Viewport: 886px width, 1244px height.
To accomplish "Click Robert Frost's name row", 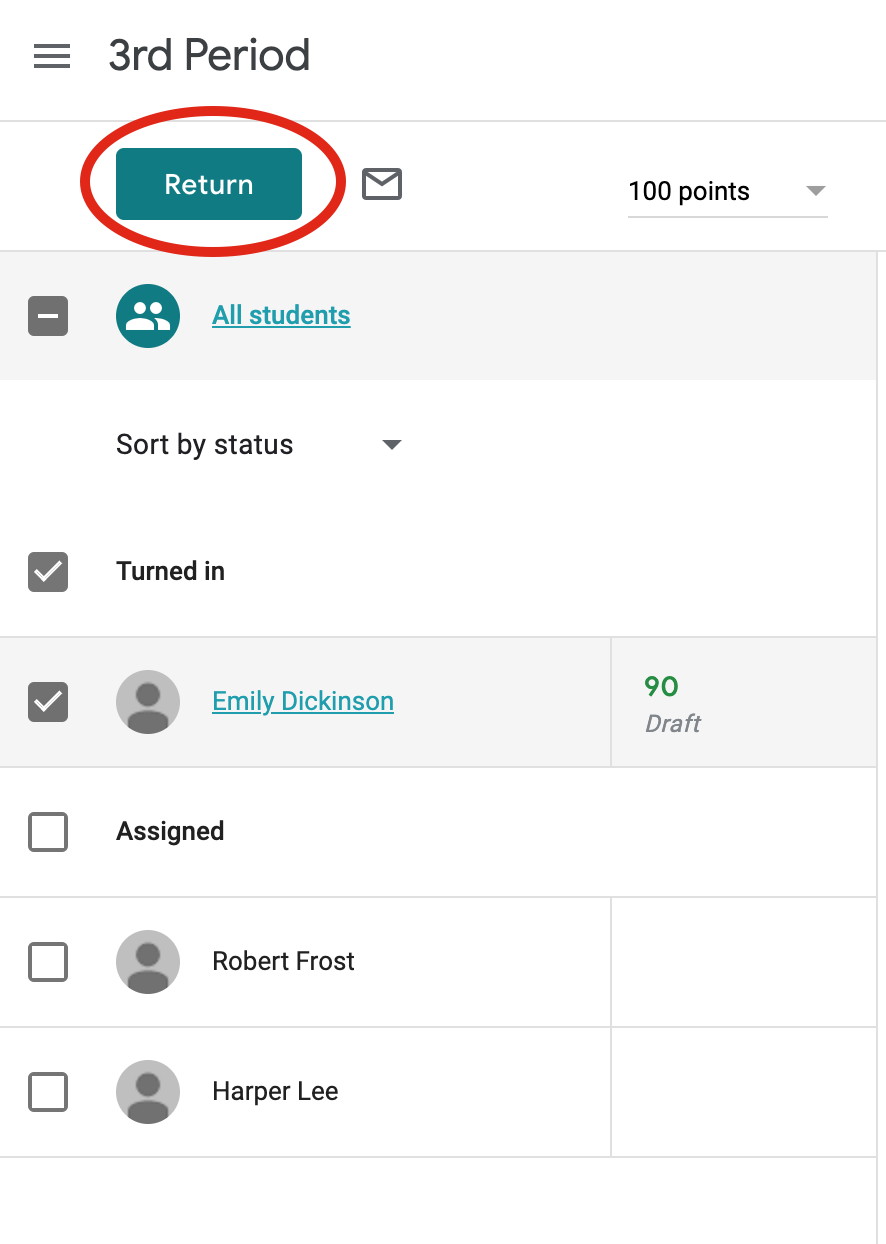I will pyautogui.click(x=283, y=962).
